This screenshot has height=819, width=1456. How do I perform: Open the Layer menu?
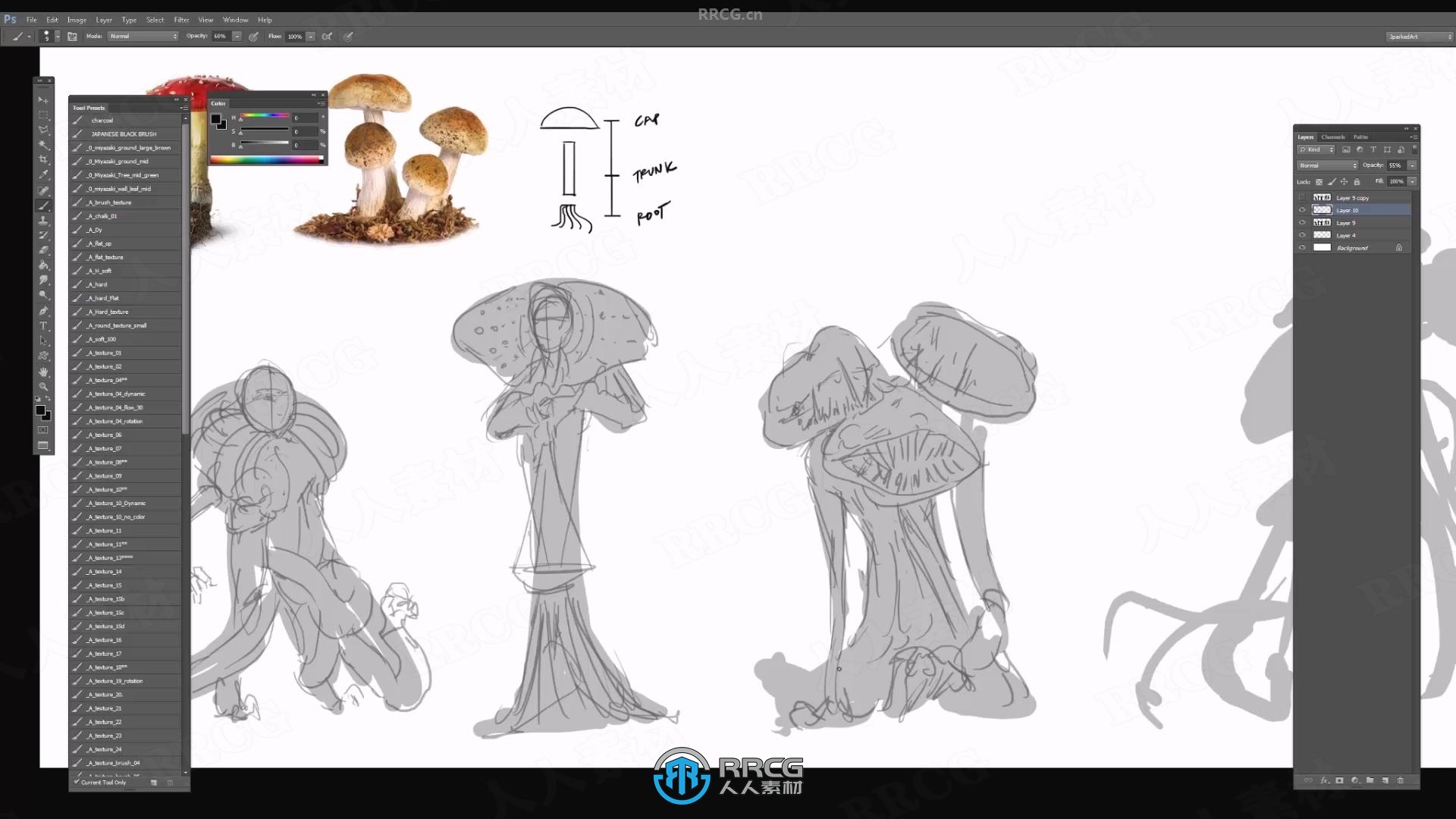tap(104, 20)
